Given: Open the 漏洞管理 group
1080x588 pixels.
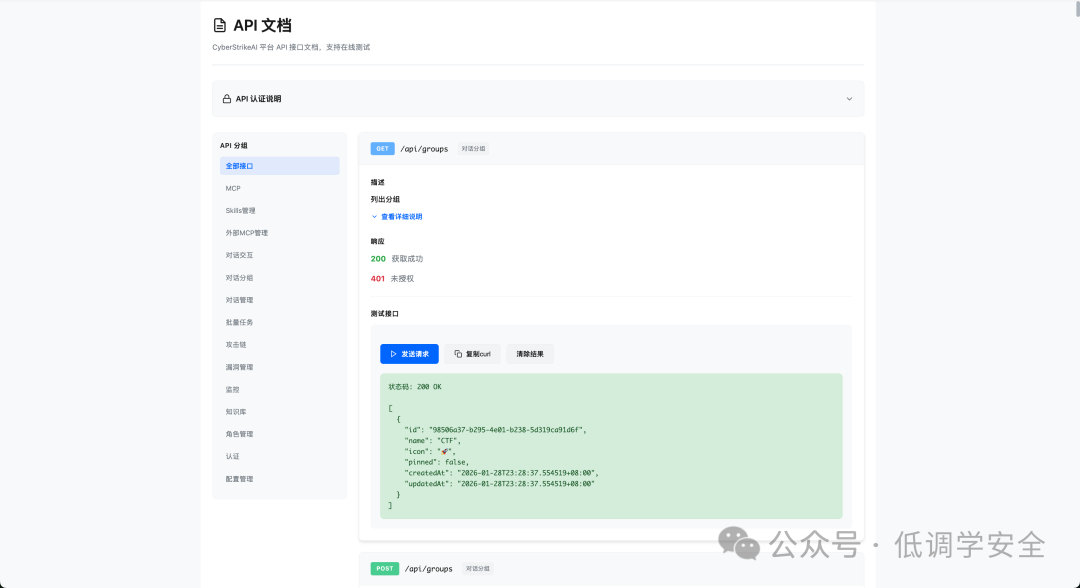Looking at the screenshot, I should (x=280, y=367).
